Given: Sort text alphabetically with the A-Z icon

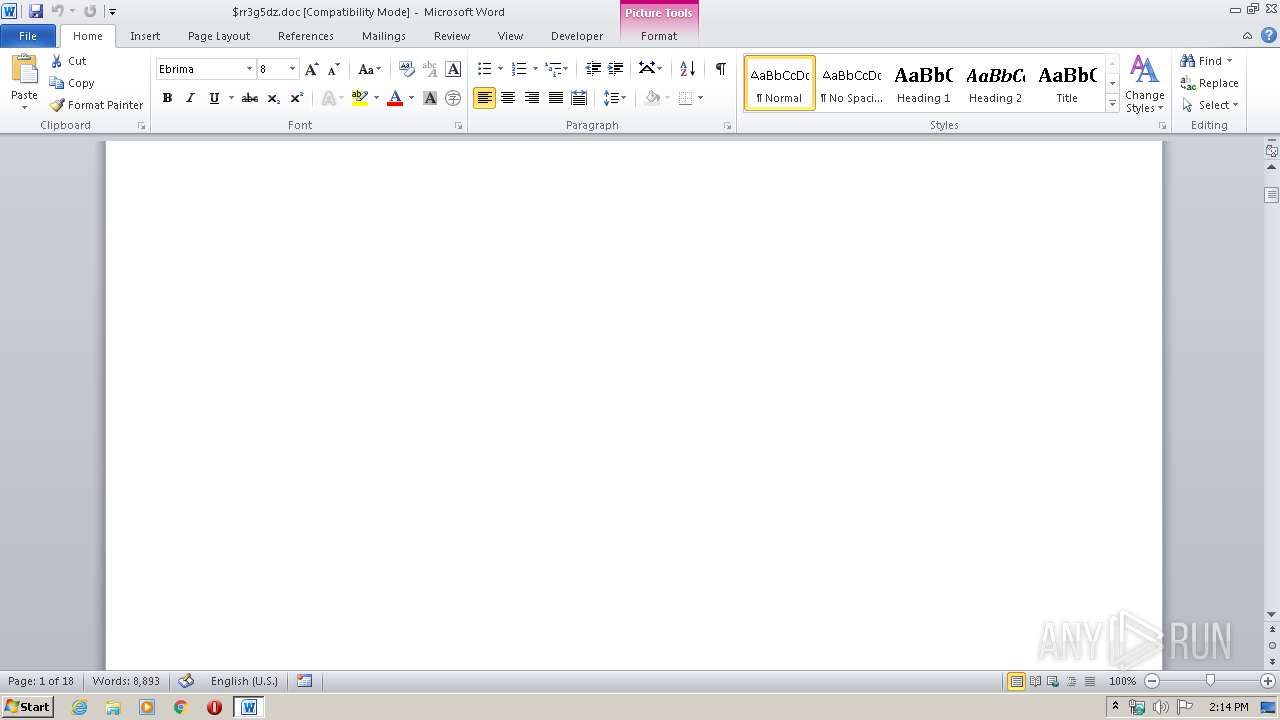Looking at the screenshot, I should pyautogui.click(x=687, y=69).
